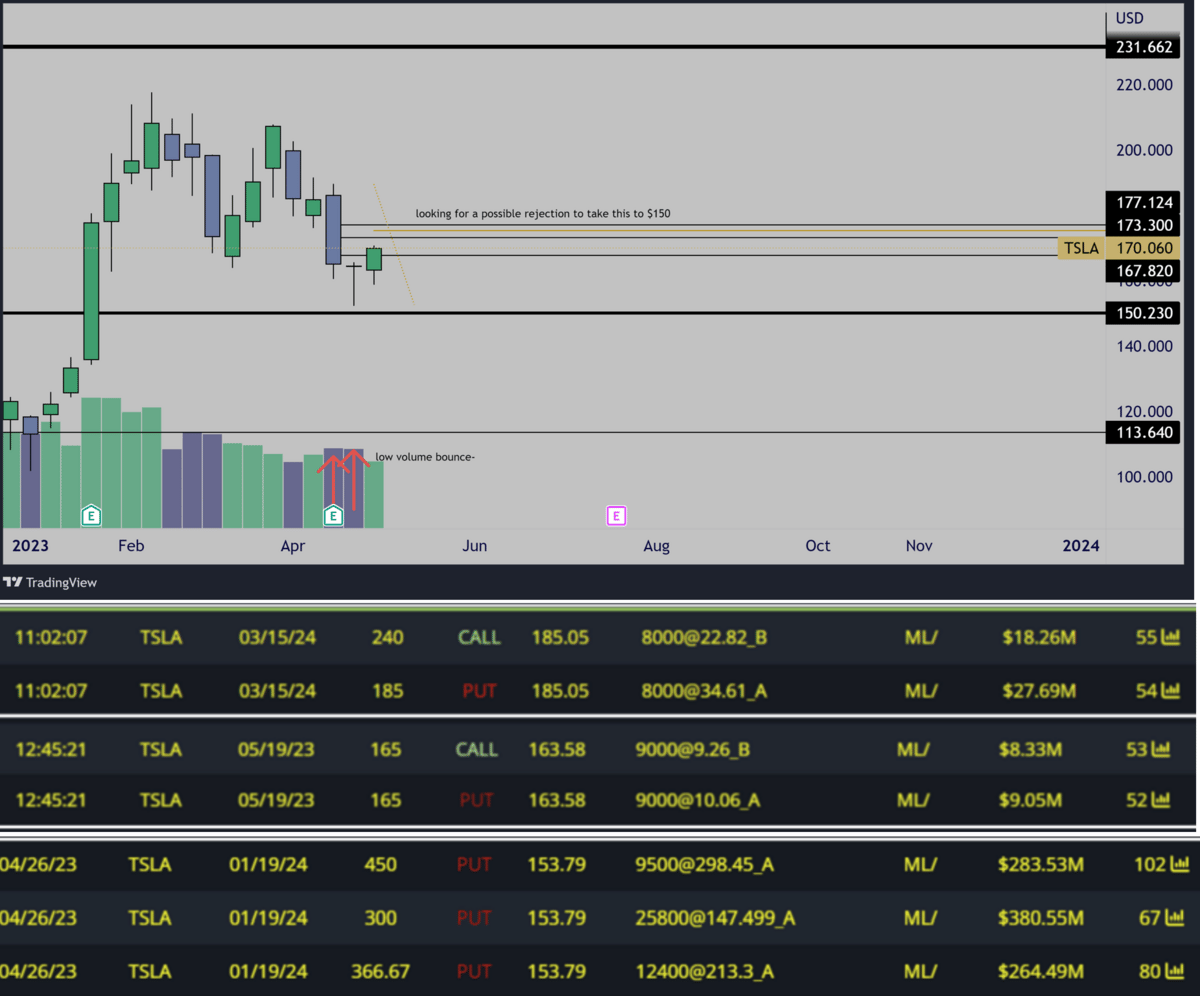Open chart icon beside the 102 count
The image size is (1200, 996).
pyautogui.click(x=1178, y=864)
